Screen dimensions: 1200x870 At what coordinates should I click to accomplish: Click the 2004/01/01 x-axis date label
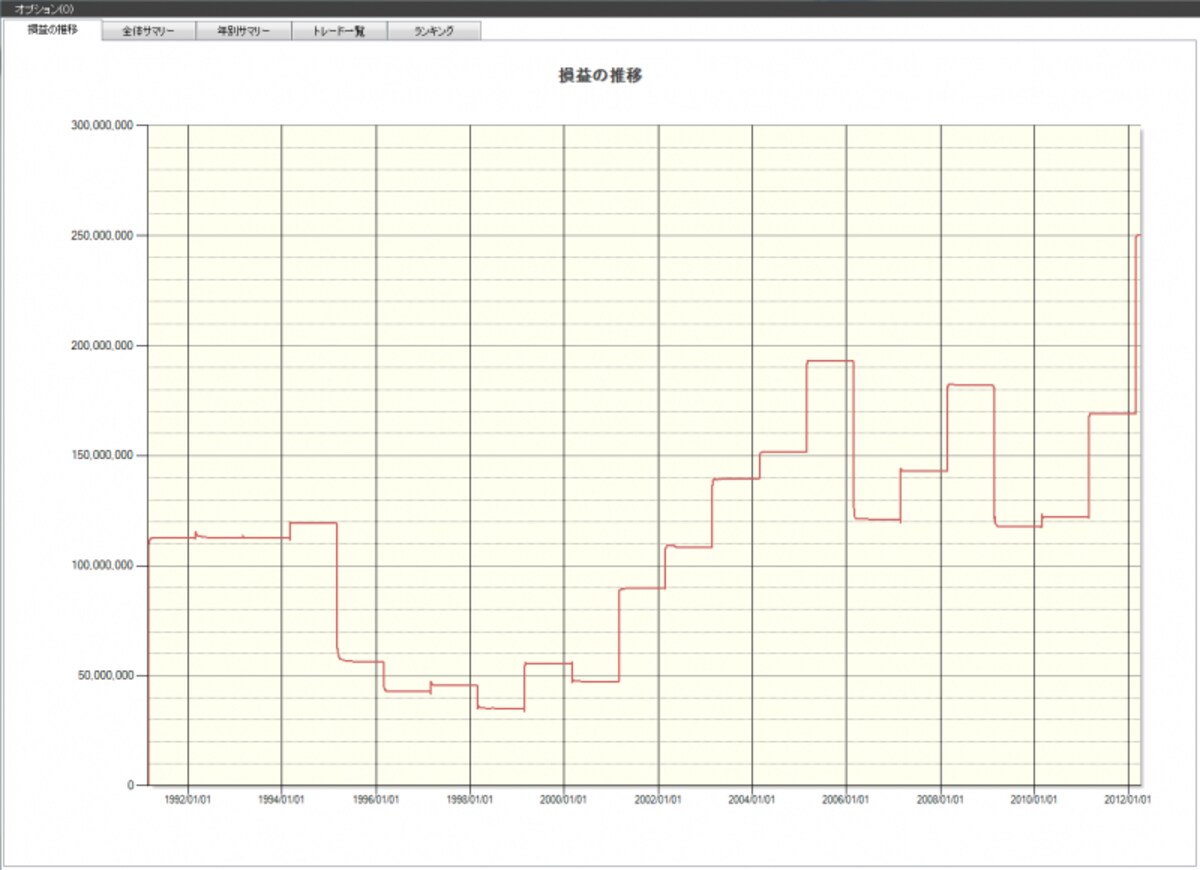(x=752, y=800)
